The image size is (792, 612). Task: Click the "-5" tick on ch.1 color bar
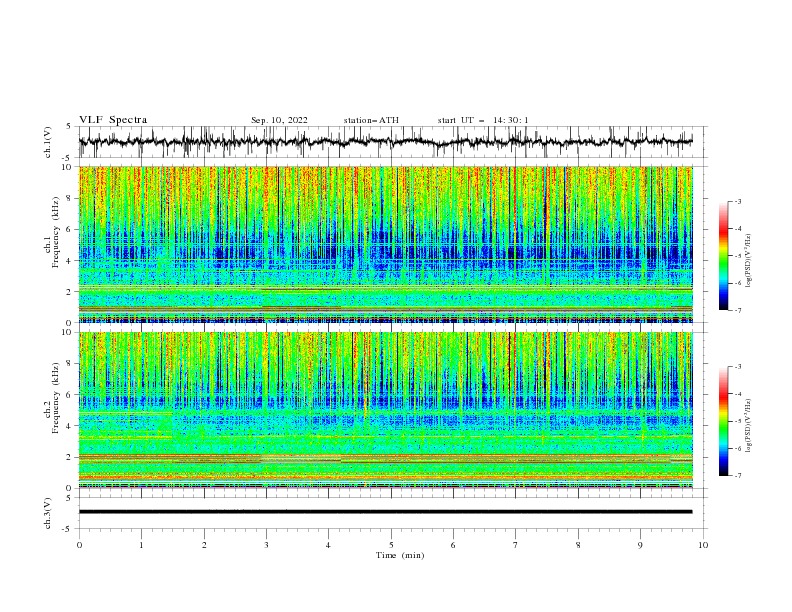tap(738, 256)
